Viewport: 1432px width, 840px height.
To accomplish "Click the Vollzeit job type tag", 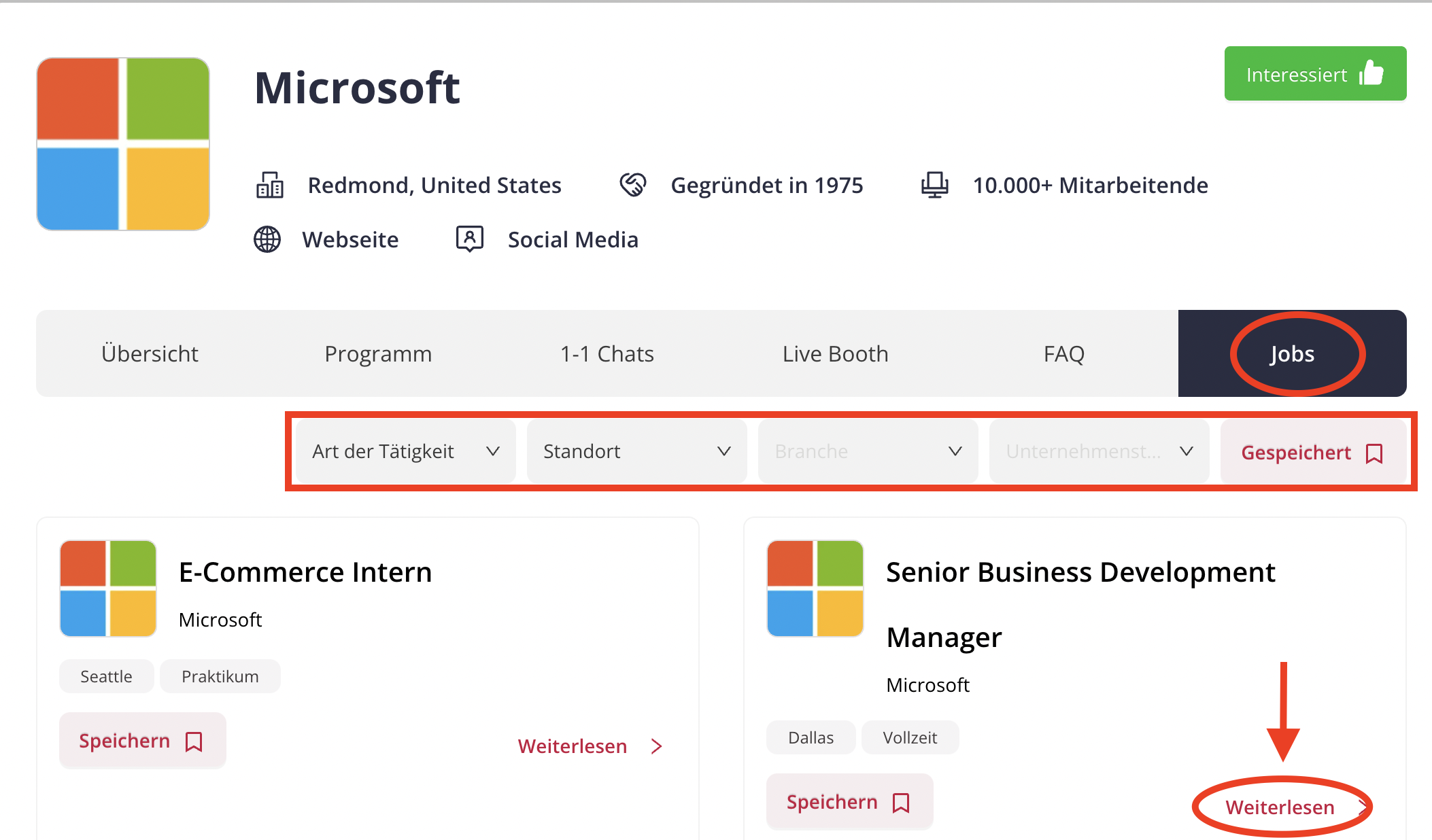I will pyautogui.click(x=910, y=737).
